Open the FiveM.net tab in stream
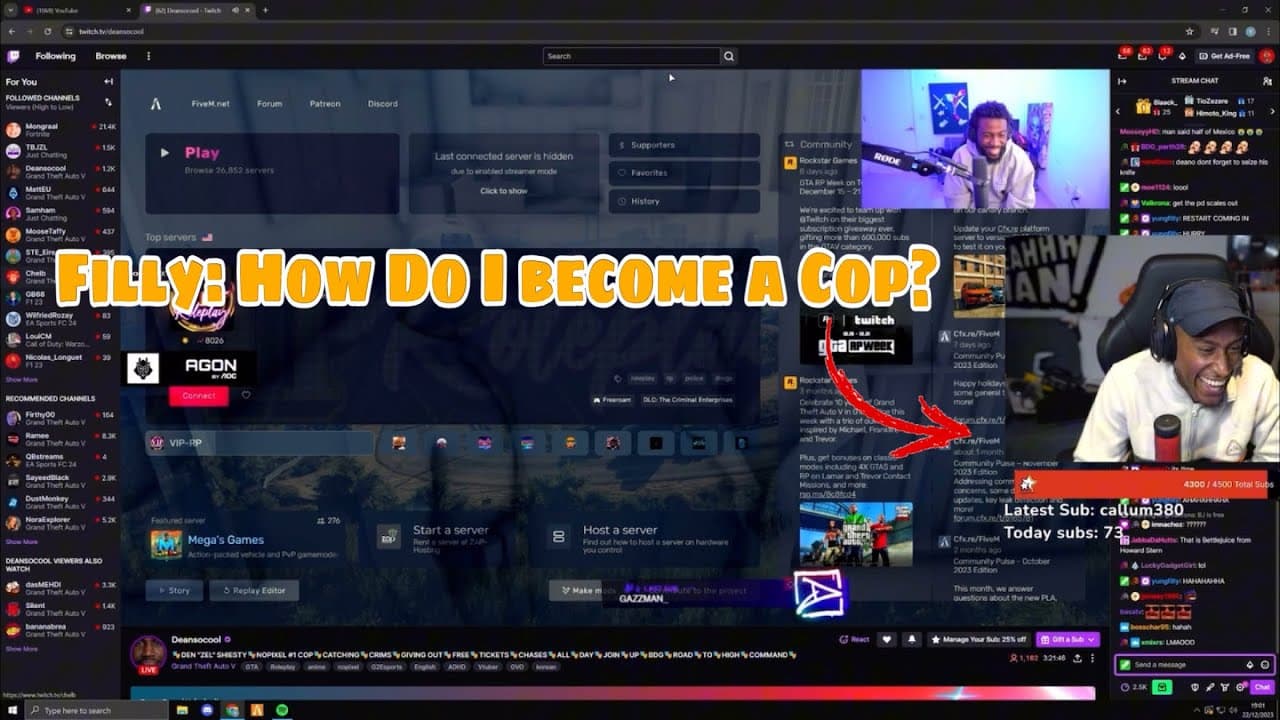The image size is (1280, 720). point(210,103)
